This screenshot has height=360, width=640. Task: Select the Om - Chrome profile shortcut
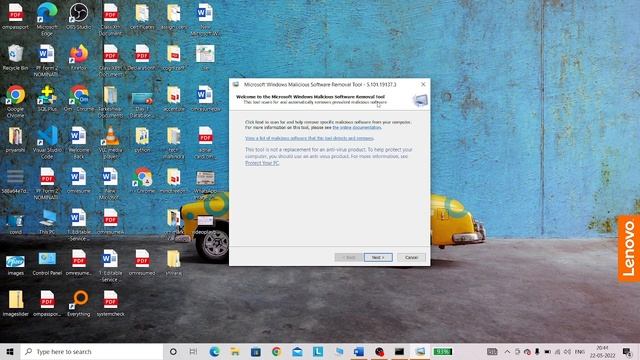pyautogui.click(x=79, y=98)
